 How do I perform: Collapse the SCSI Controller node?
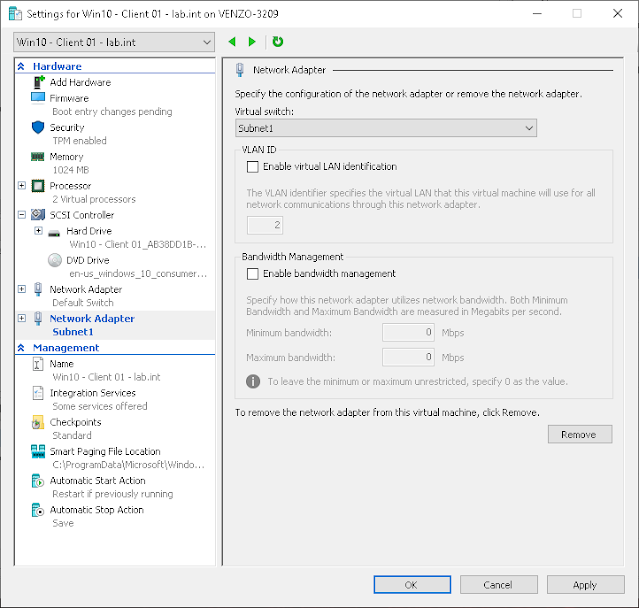tap(22, 215)
